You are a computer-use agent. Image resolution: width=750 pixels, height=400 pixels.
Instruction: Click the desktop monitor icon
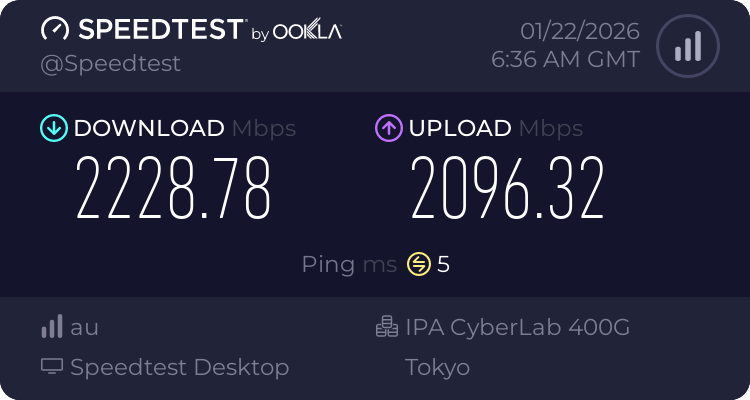(52, 367)
